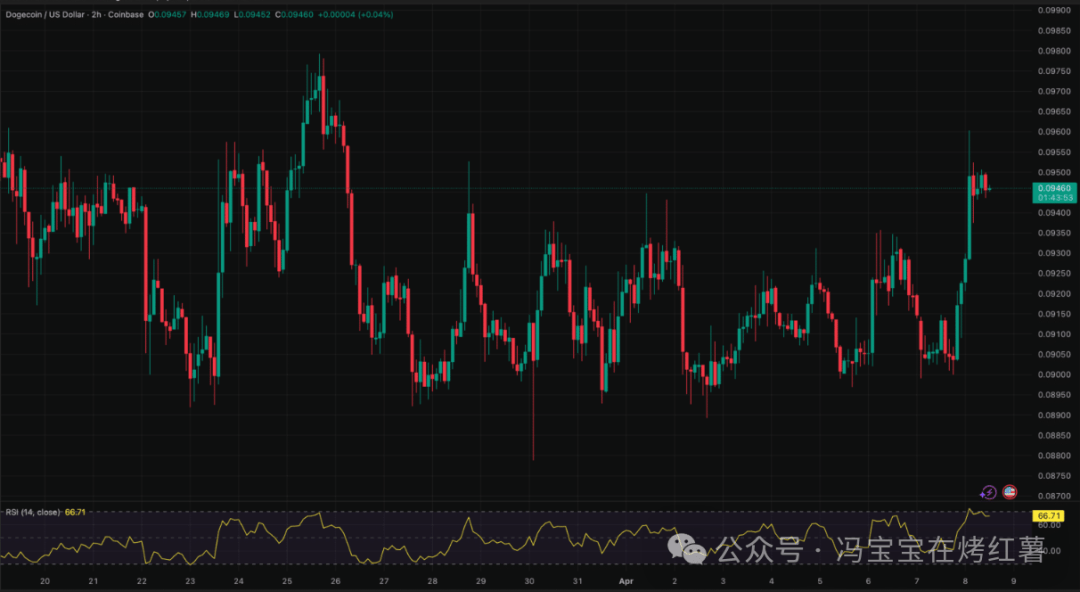Click the 2h interval in chart title
The width and height of the screenshot is (1080, 592).
click(x=94, y=15)
